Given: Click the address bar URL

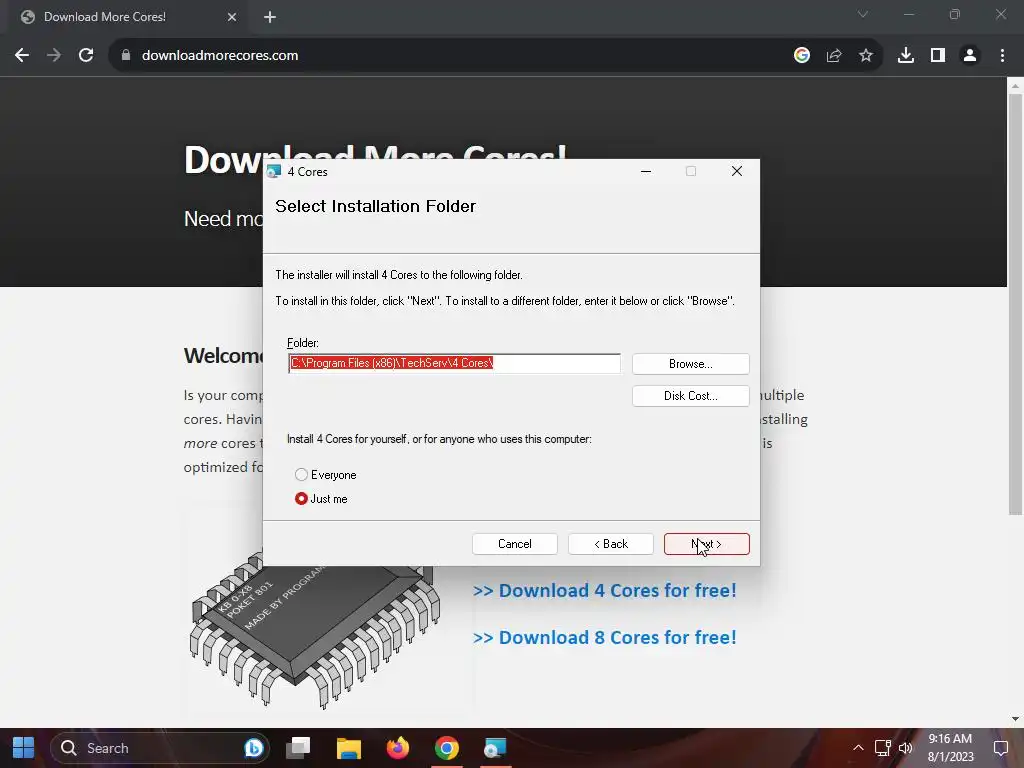Looking at the screenshot, I should [220, 56].
